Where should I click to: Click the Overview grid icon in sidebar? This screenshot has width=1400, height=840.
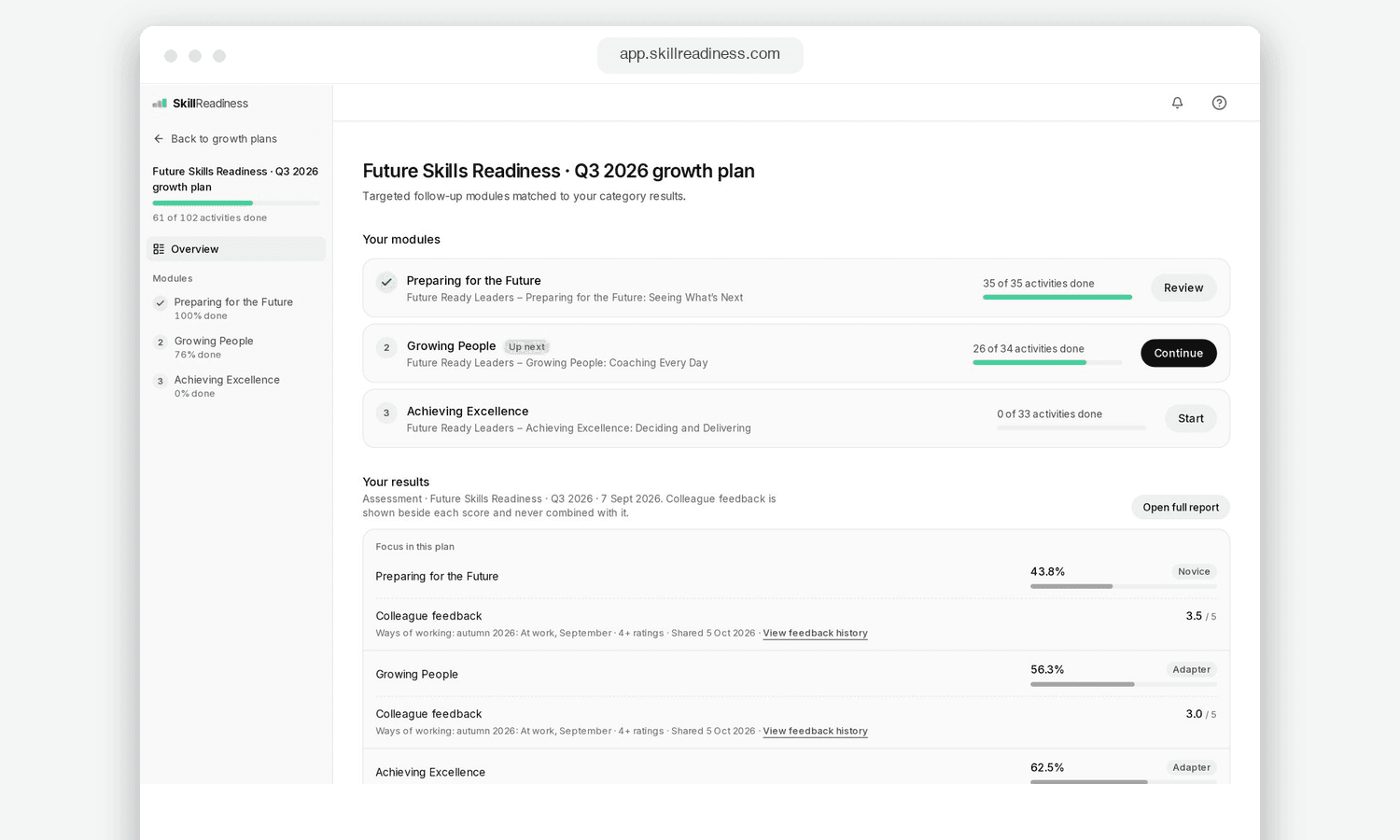pos(159,249)
